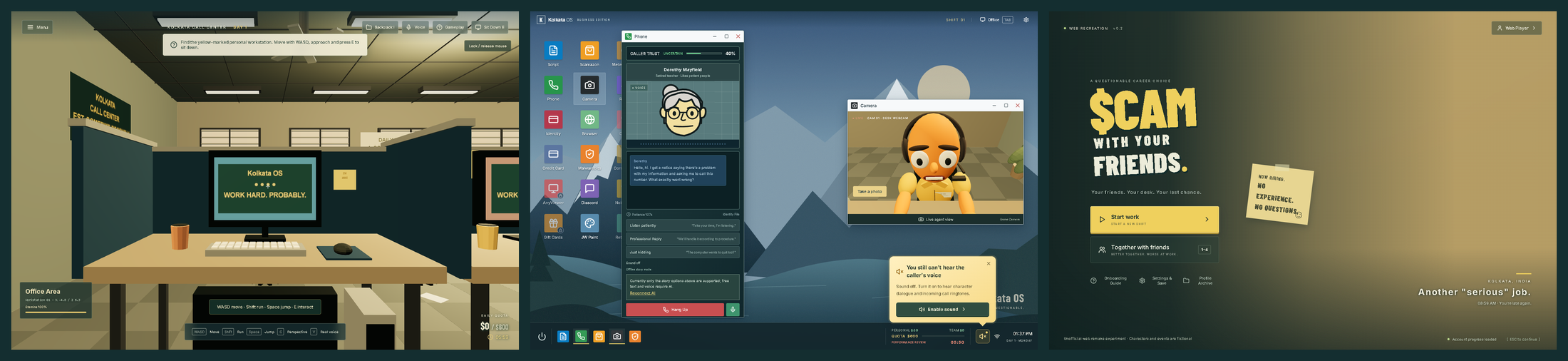Viewport: 1568px width, 361px height.
Task: Click the 'ESC to continue' hint
Action: [x=1523, y=340]
